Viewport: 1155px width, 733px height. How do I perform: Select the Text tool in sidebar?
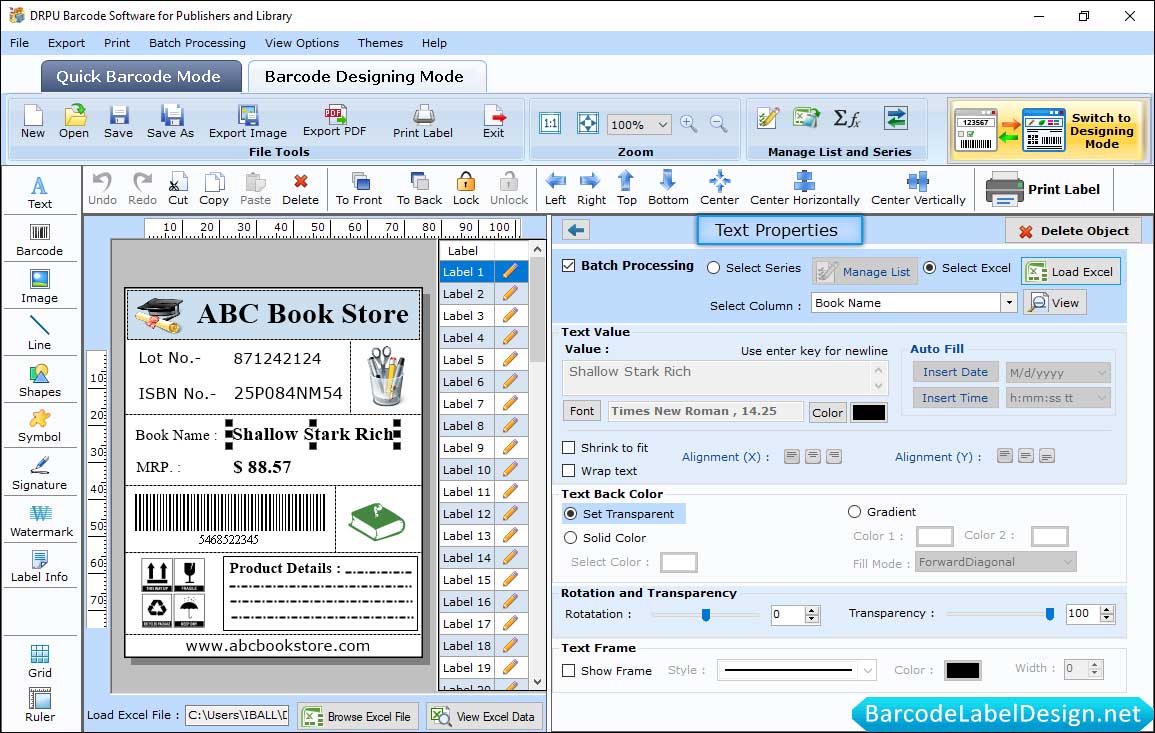[40, 193]
